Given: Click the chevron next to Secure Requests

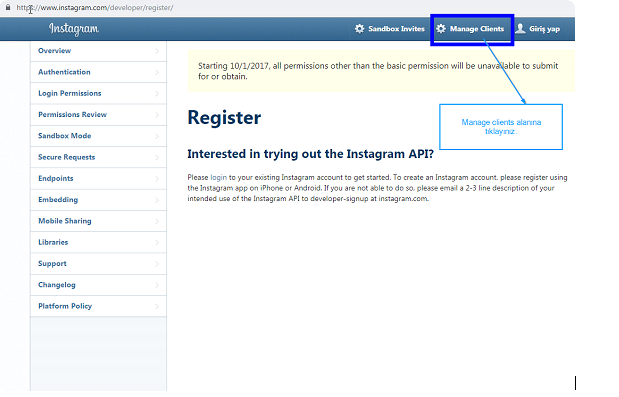Looking at the screenshot, I should 157,158.
